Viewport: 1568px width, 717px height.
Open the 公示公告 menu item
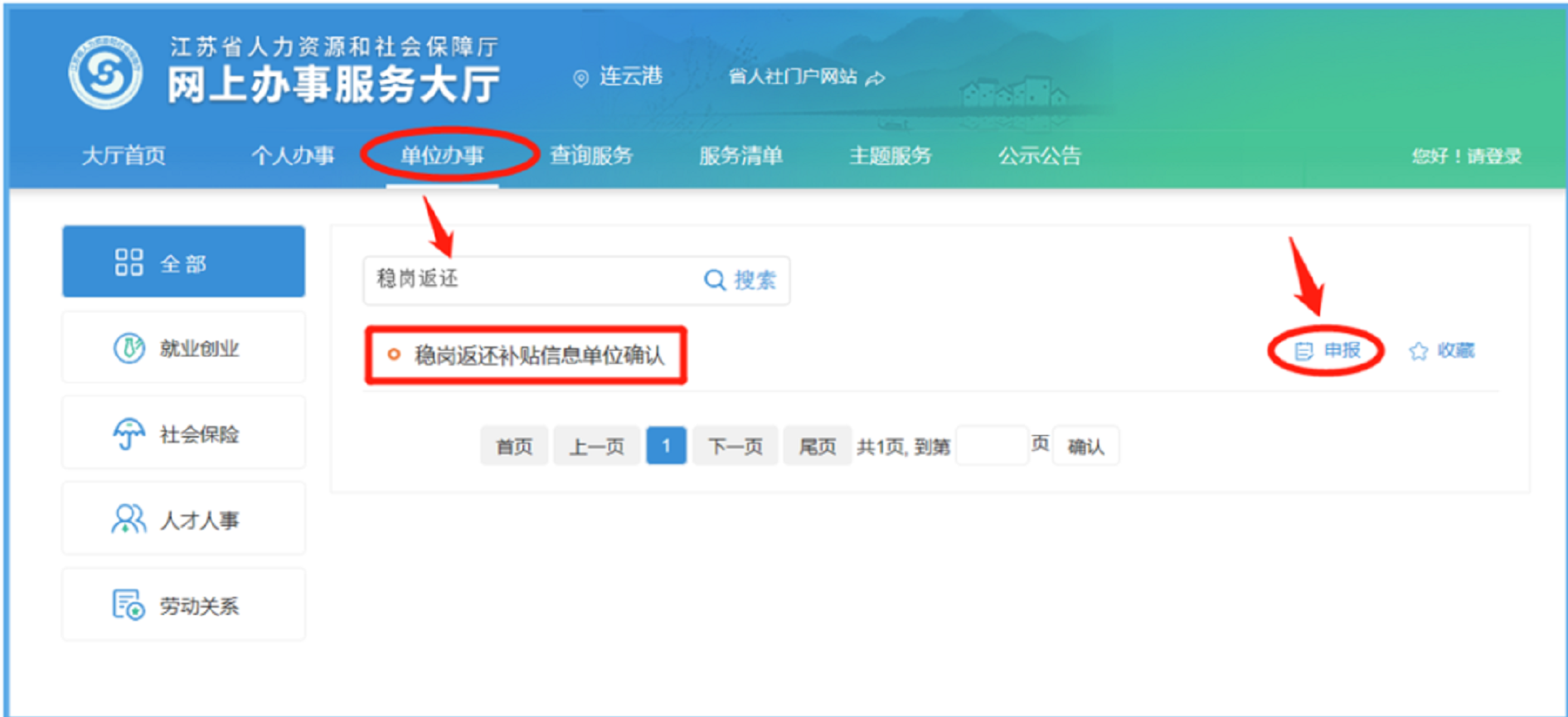click(x=1039, y=155)
